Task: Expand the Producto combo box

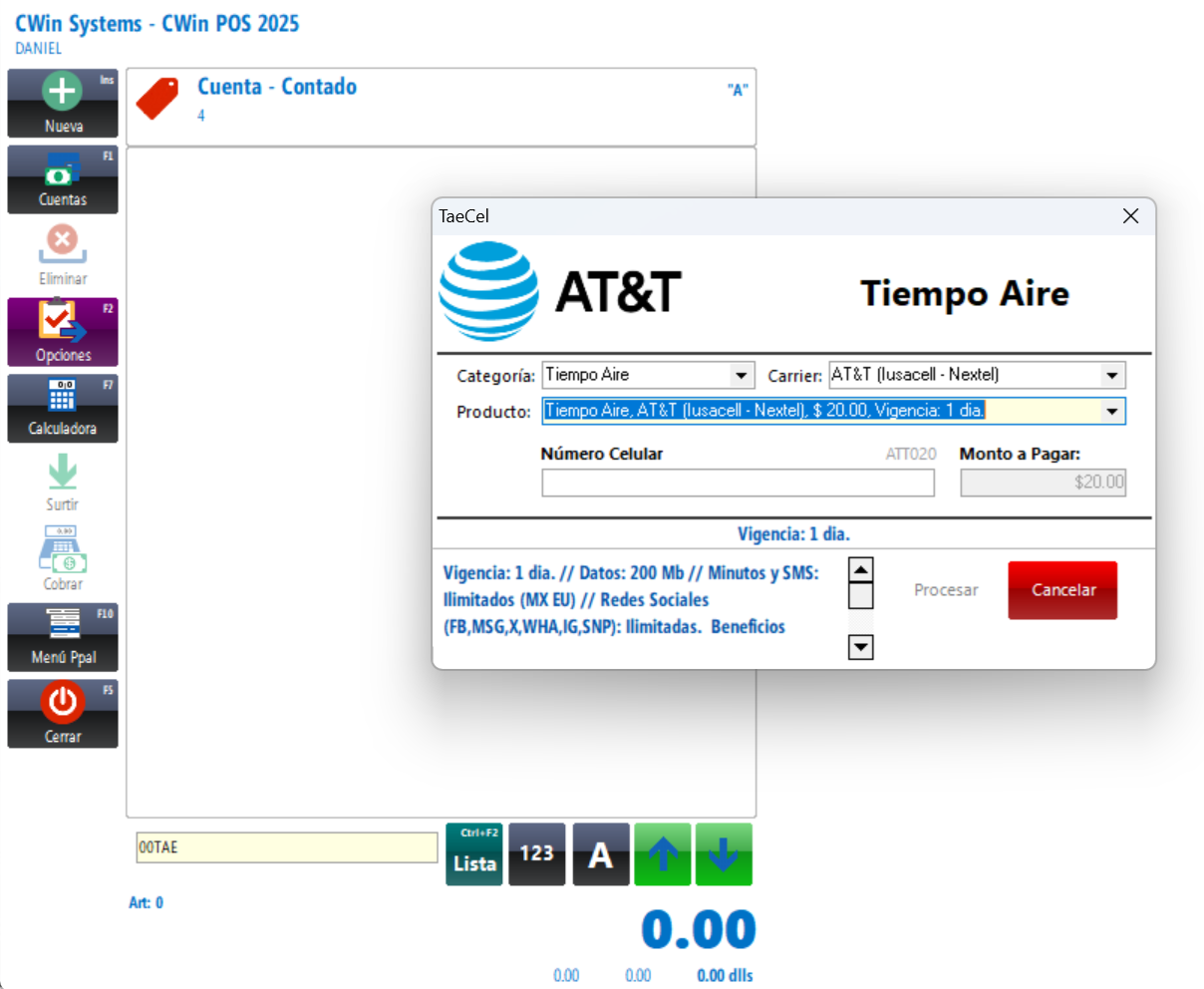Action: tap(1112, 411)
